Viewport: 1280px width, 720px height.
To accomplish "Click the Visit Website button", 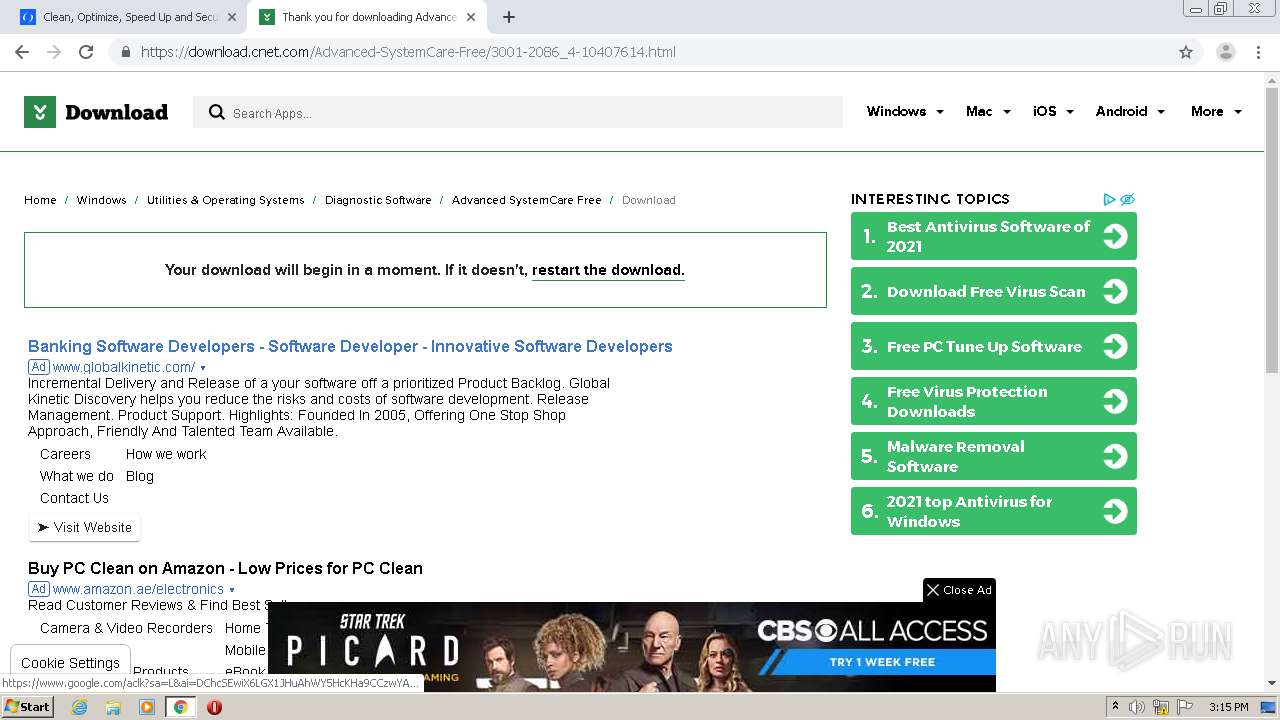I will coord(85,527).
